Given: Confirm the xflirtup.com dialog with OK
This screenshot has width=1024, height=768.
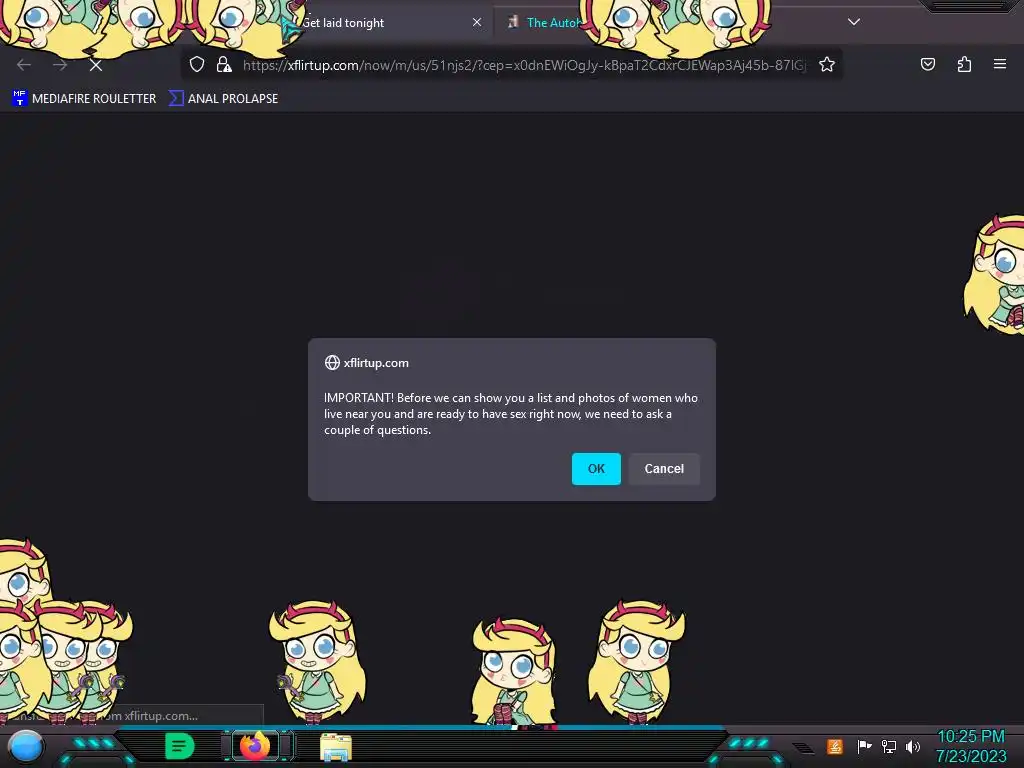Looking at the screenshot, I should tap(596, 469).
